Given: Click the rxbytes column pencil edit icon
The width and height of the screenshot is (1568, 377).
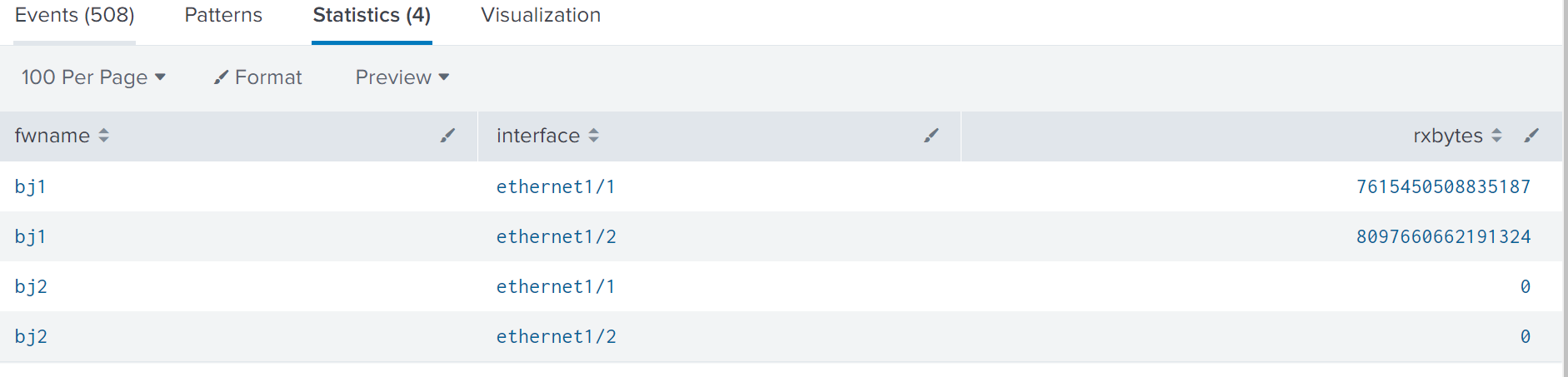Looking at the screenshot, I should click(1531, 136).
